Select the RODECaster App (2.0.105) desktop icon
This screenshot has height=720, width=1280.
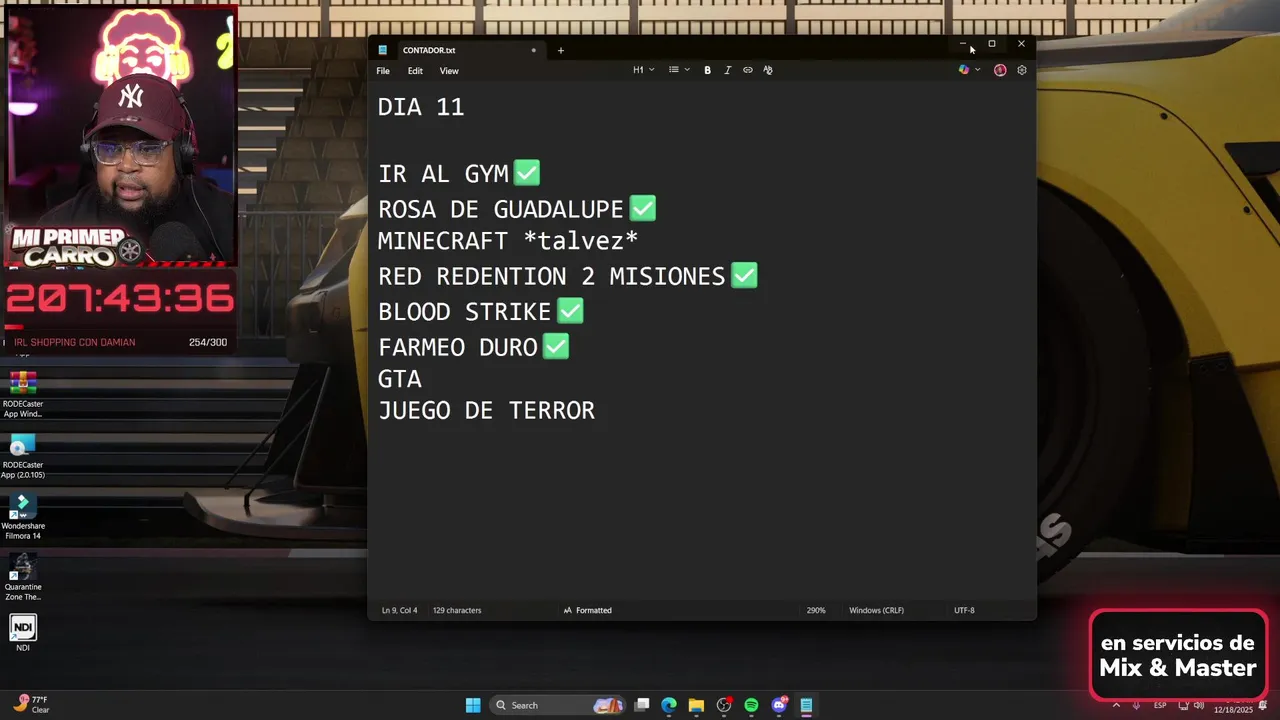pos(23,456)
